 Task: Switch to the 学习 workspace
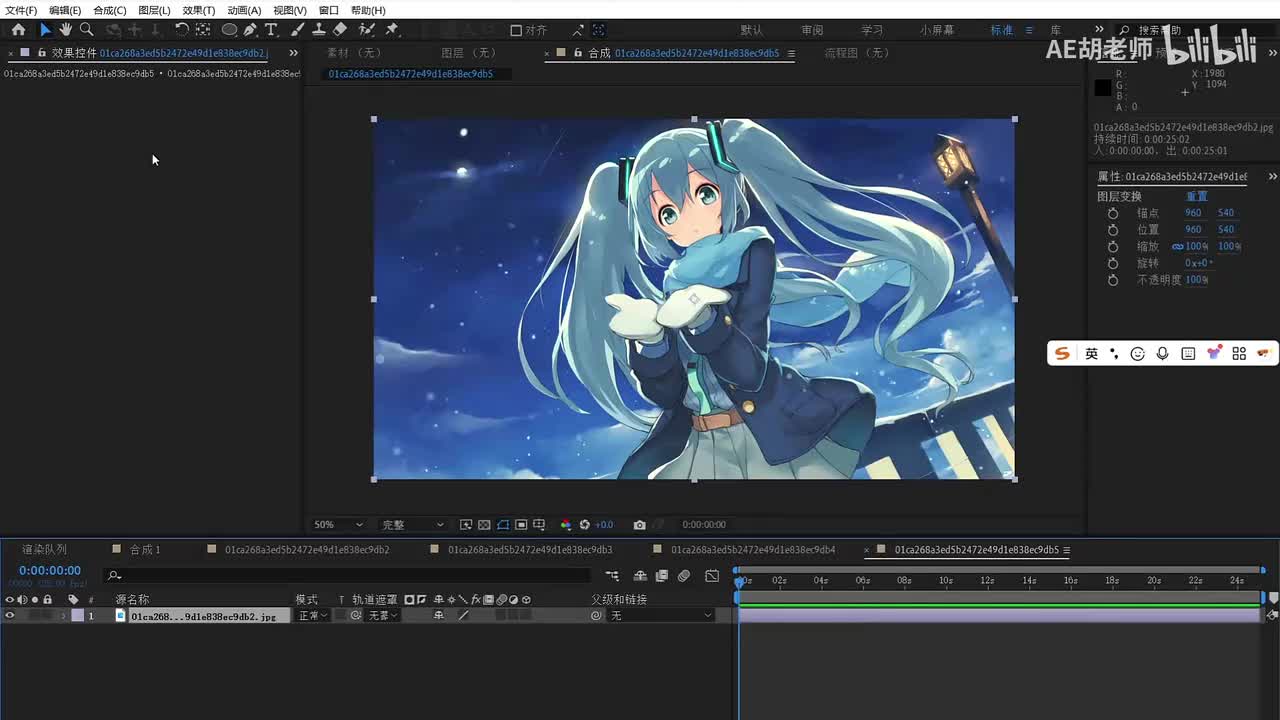[x=872, y=30]
